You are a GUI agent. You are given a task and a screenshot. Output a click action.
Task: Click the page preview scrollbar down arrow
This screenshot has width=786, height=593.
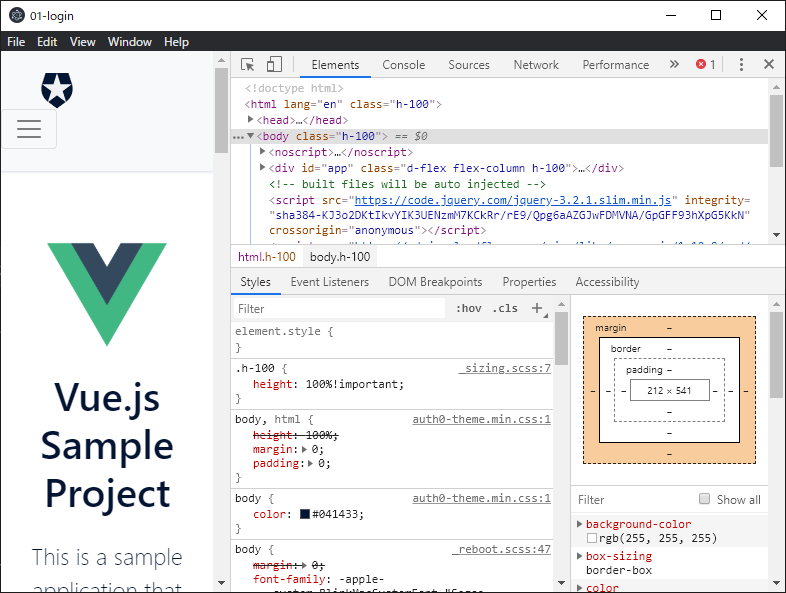tap(221, 583)
